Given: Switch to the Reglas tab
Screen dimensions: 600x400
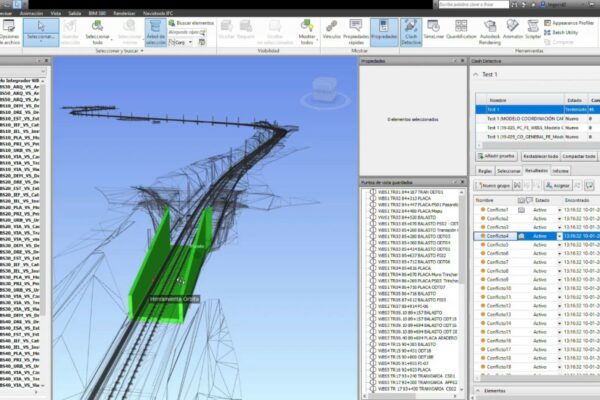Looking at the screenshot, I should click(x=484, y=171).
